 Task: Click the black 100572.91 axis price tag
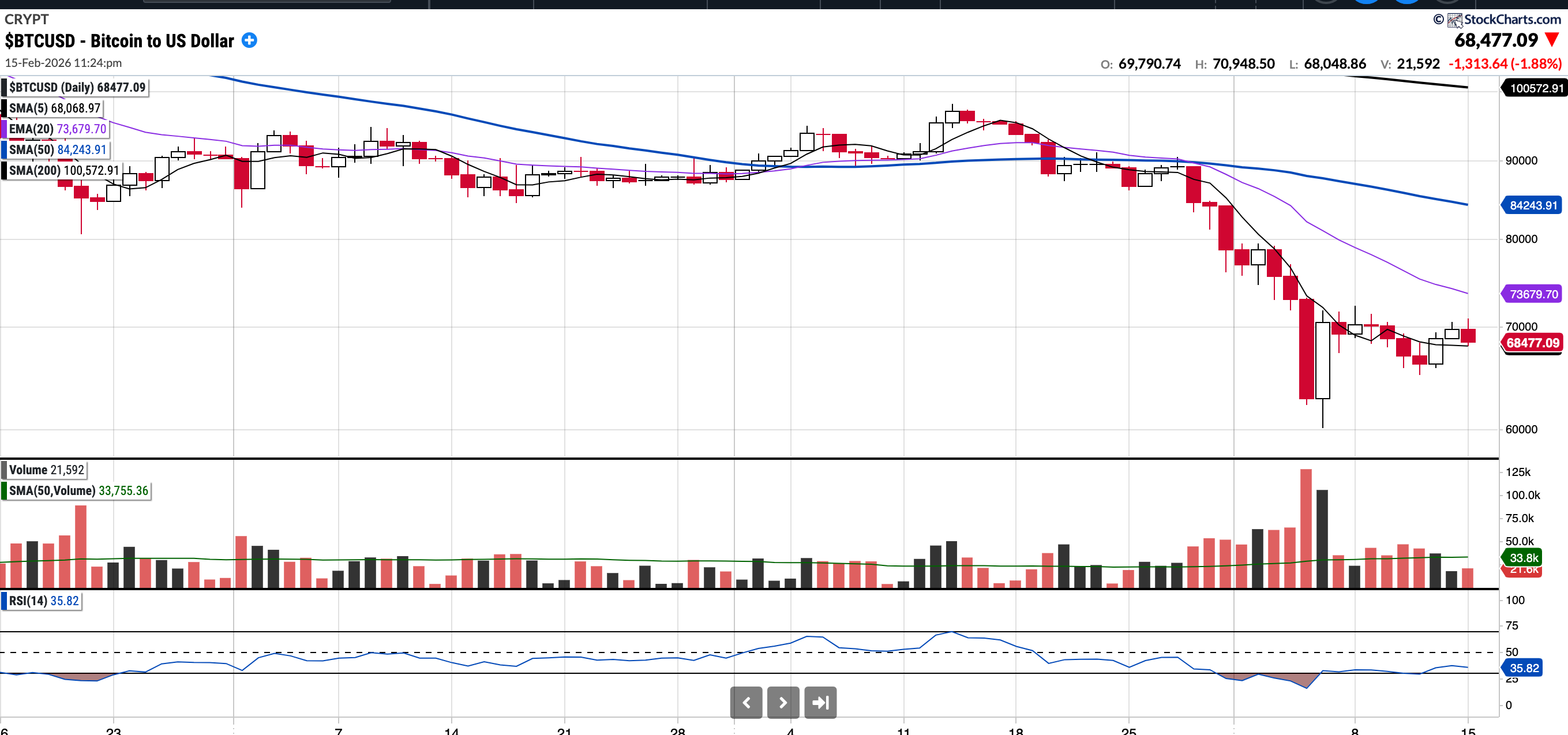tap(1536, 88)
